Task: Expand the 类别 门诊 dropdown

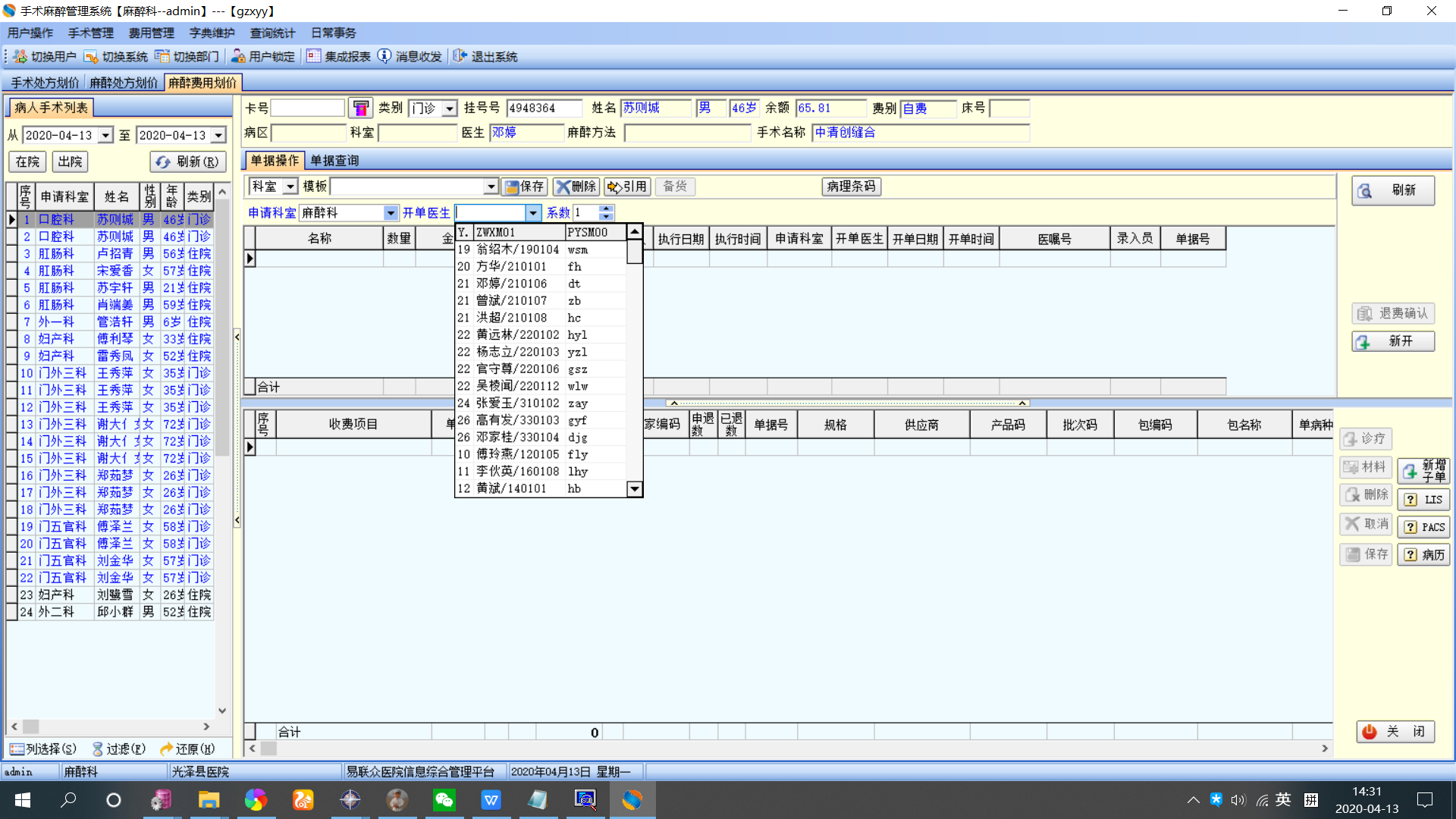Action: coord(450,108)
